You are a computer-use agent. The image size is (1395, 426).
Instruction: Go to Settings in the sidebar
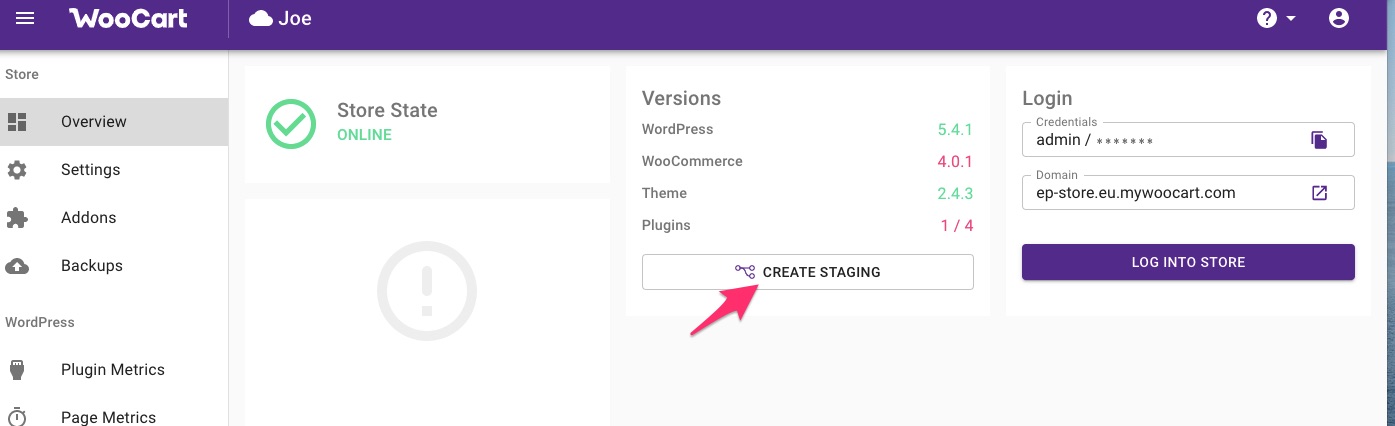pos(90,170)
